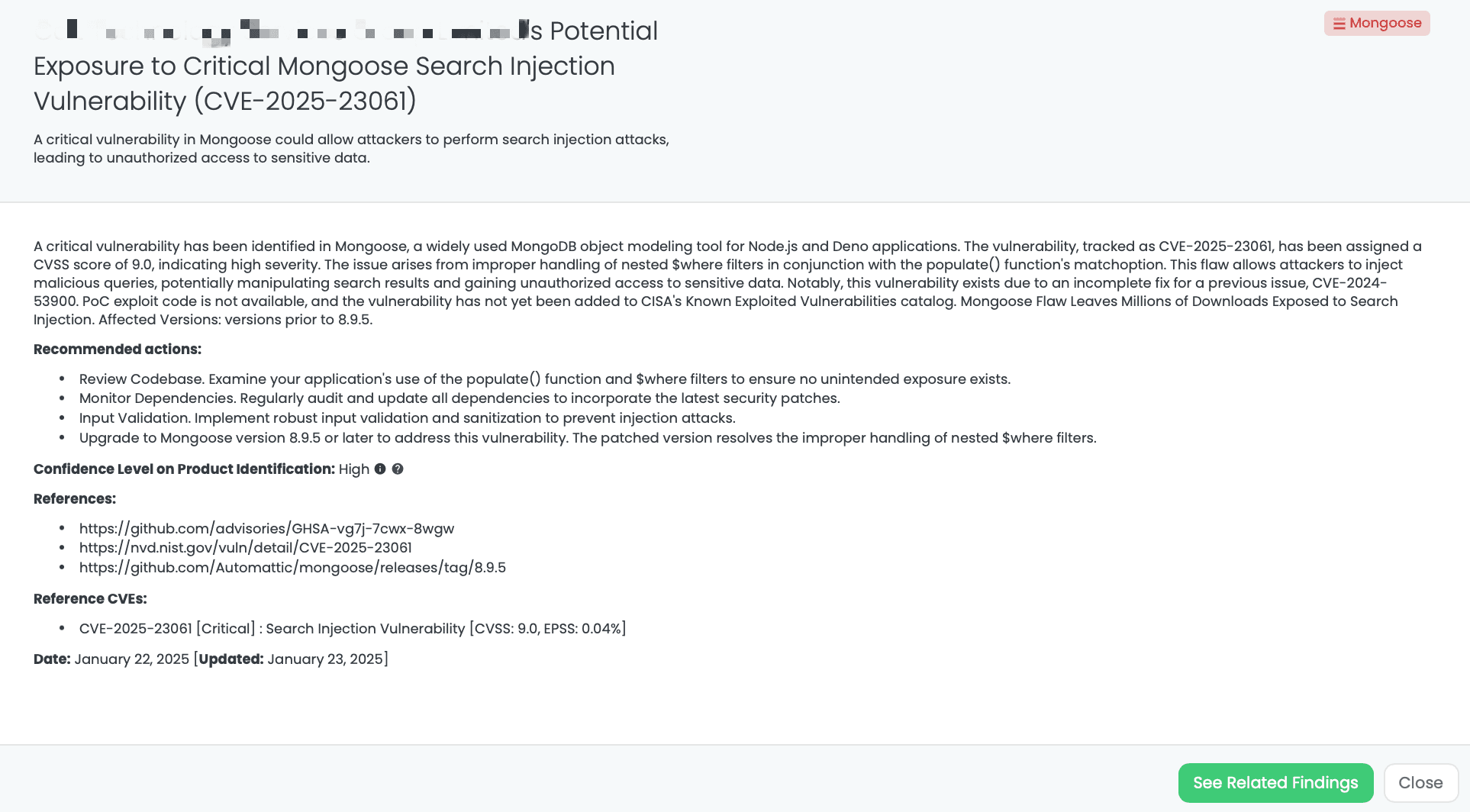Click the info circle icon beside High
The image size is (1470, 812).
pyautogui.click(x=380, y=469)
